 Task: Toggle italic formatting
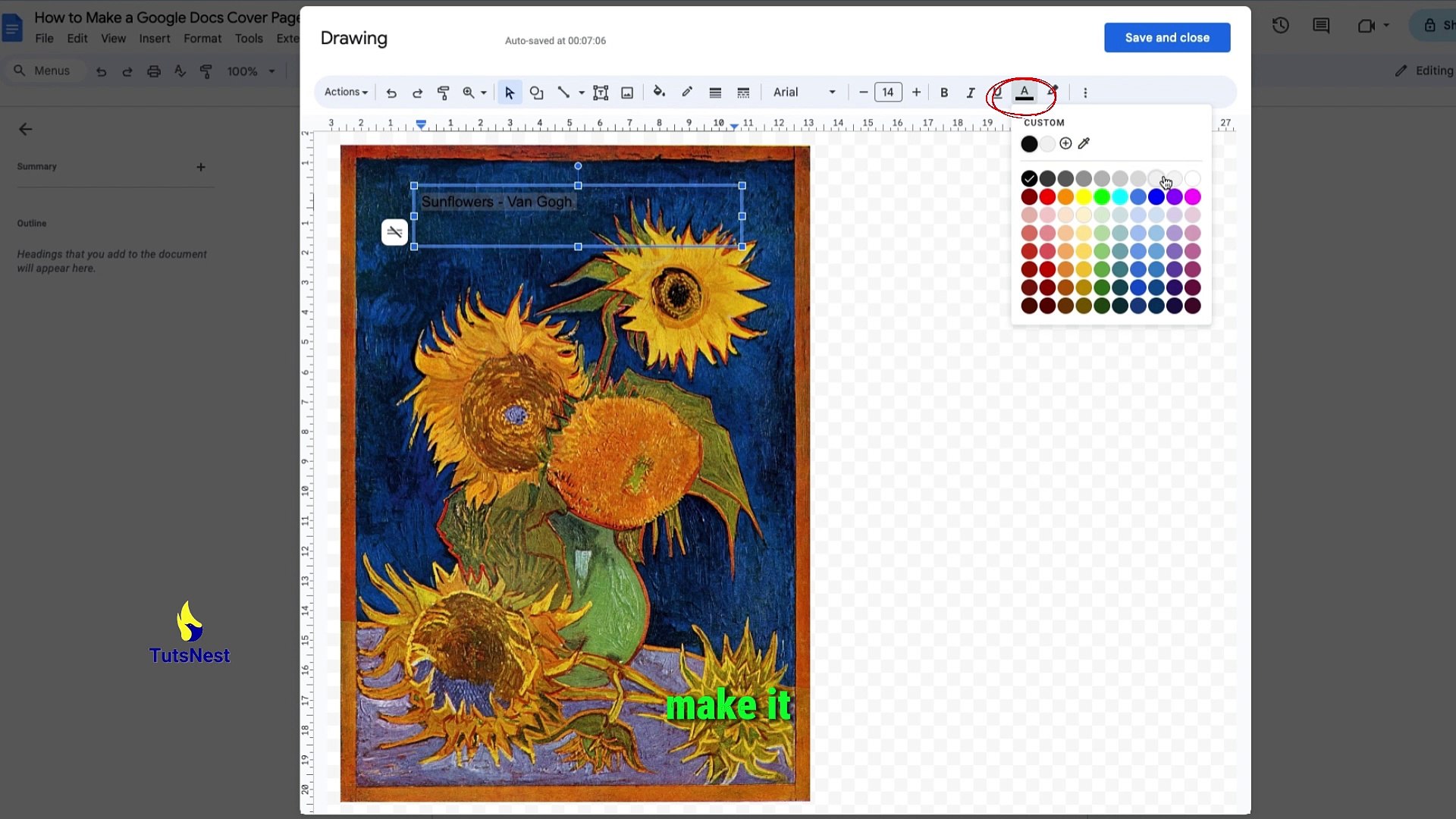pos(970,92)
